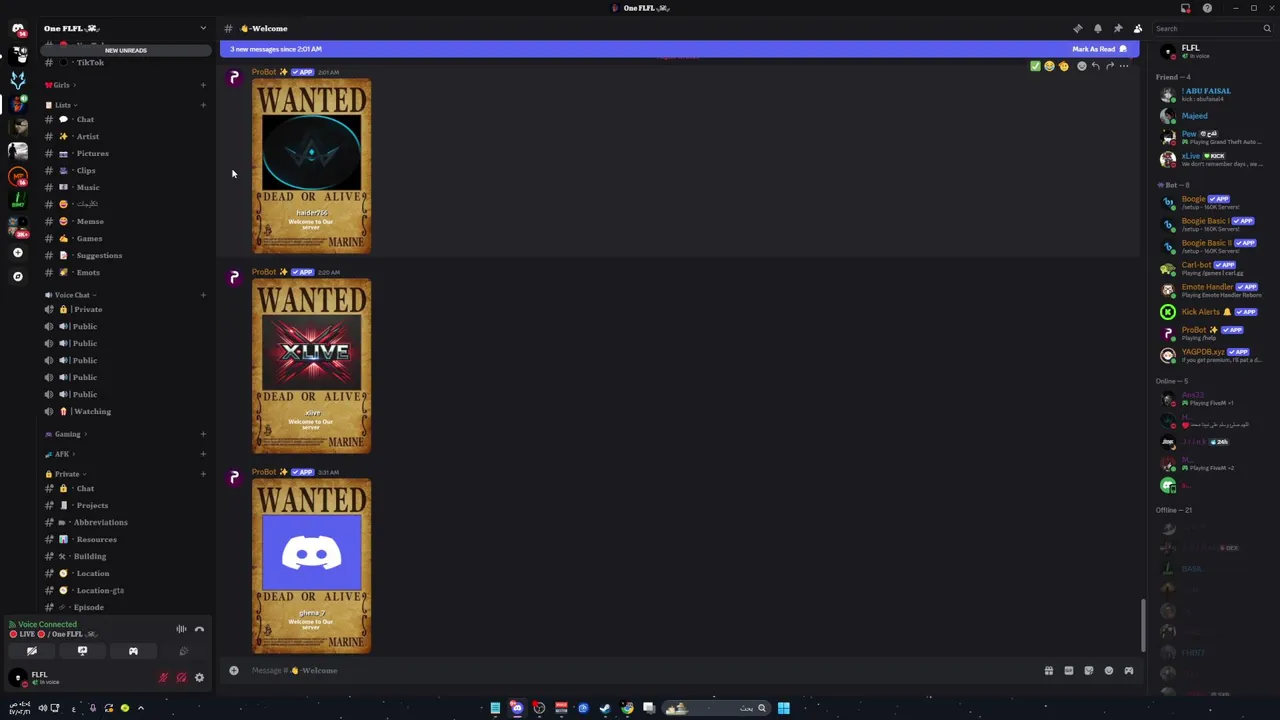Attach a file with the plus button
The height and width of the screenshot is (720, 1280).
(234, 671)
